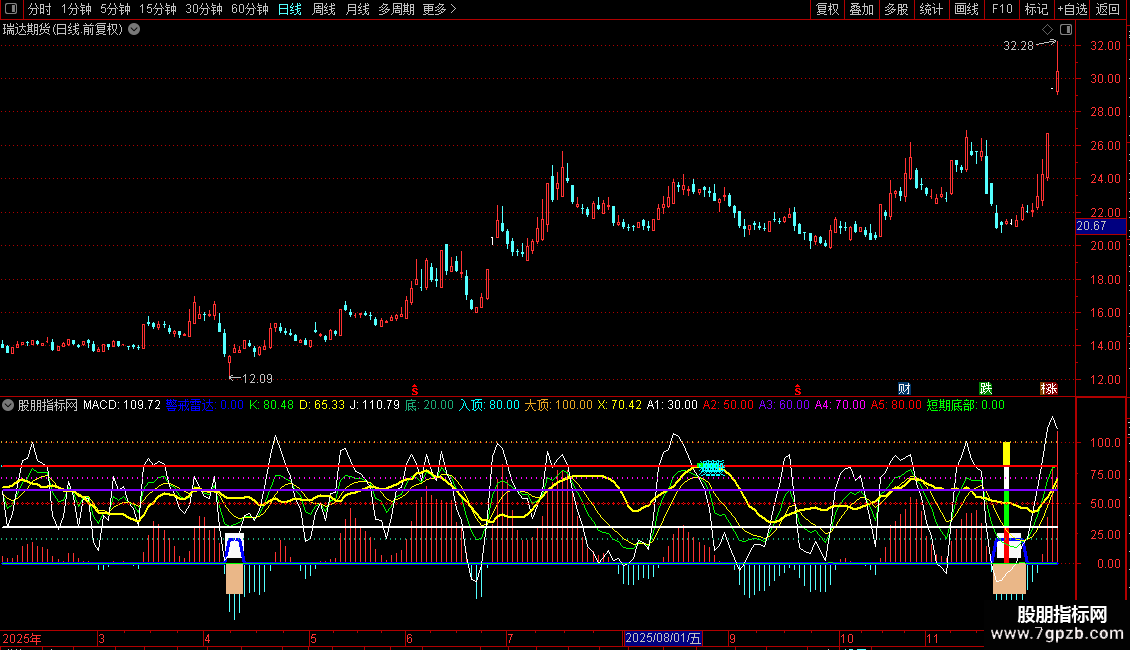
Task: Expand the 股朋指标网 indicator dropdown arrow
Action: pyautogui.click(x=9, y=406)
